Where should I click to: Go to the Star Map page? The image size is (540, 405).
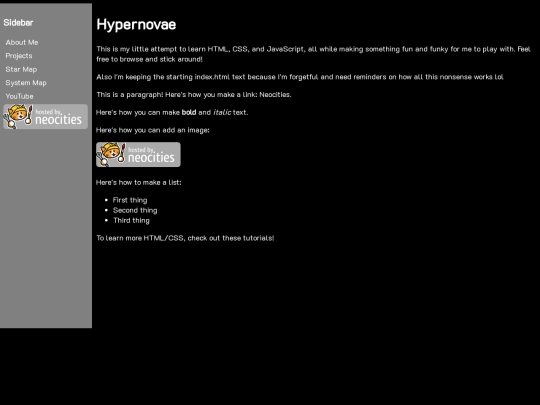point(21,69)
